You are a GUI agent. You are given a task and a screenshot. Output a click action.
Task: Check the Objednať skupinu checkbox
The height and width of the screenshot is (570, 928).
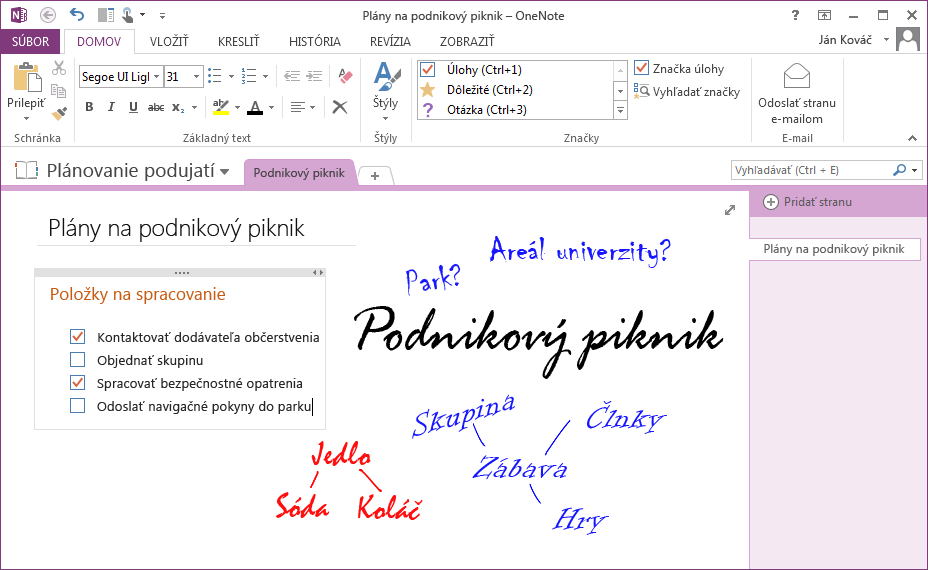pyautogui.click(x=78, y=360)
